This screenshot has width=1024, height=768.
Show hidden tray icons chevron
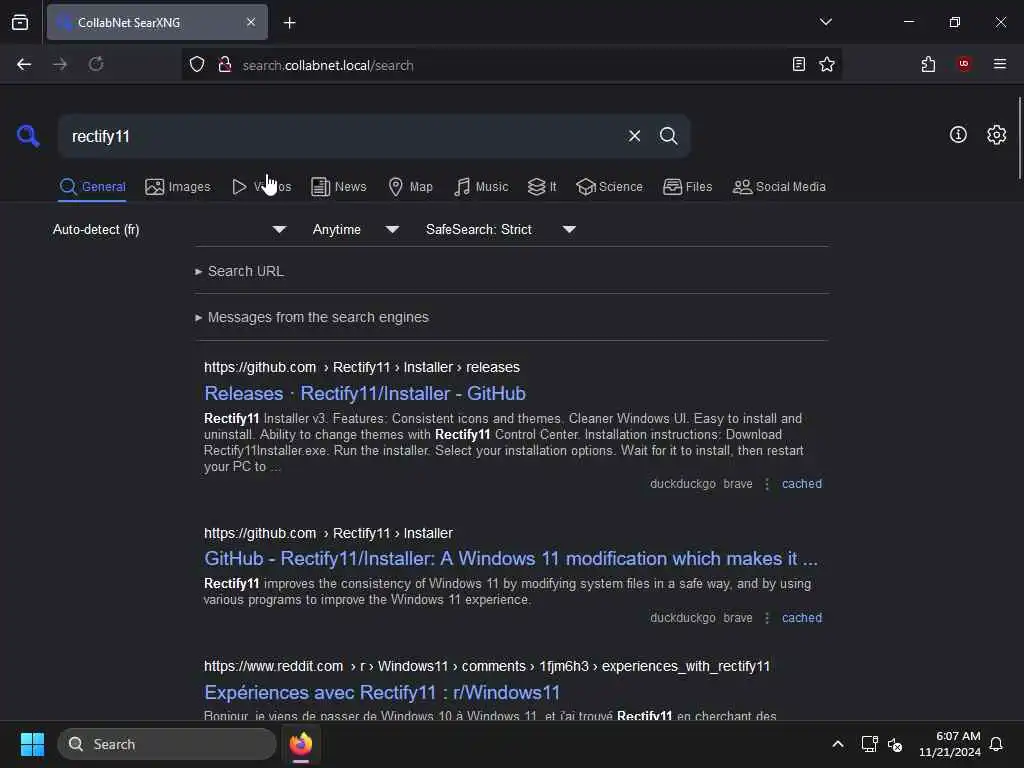click(x=837, y=744)
